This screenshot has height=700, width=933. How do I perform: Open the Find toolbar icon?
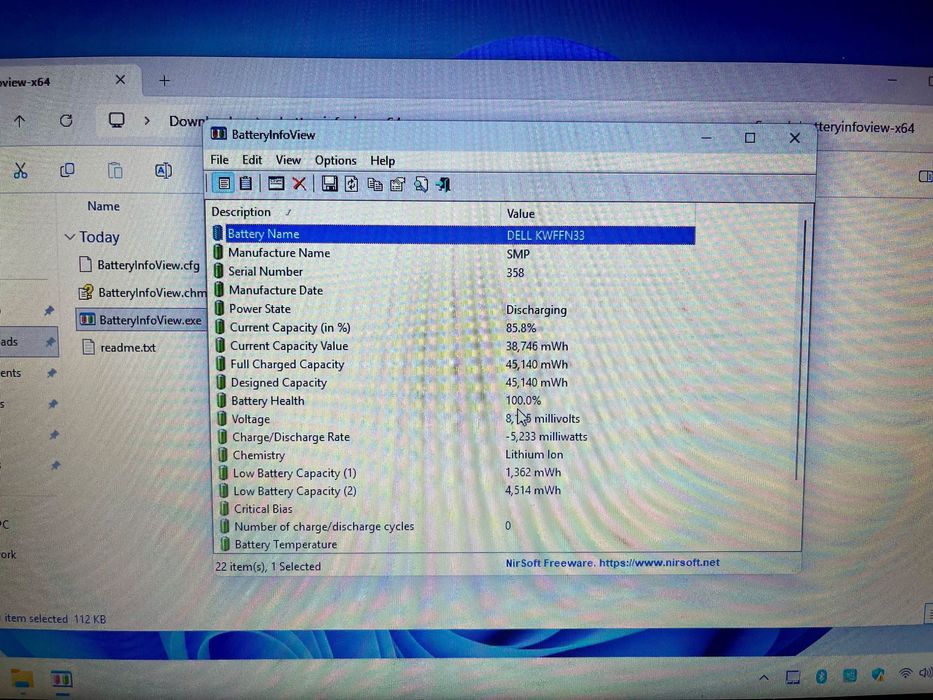pyautogui.click(x=421, y=185)
